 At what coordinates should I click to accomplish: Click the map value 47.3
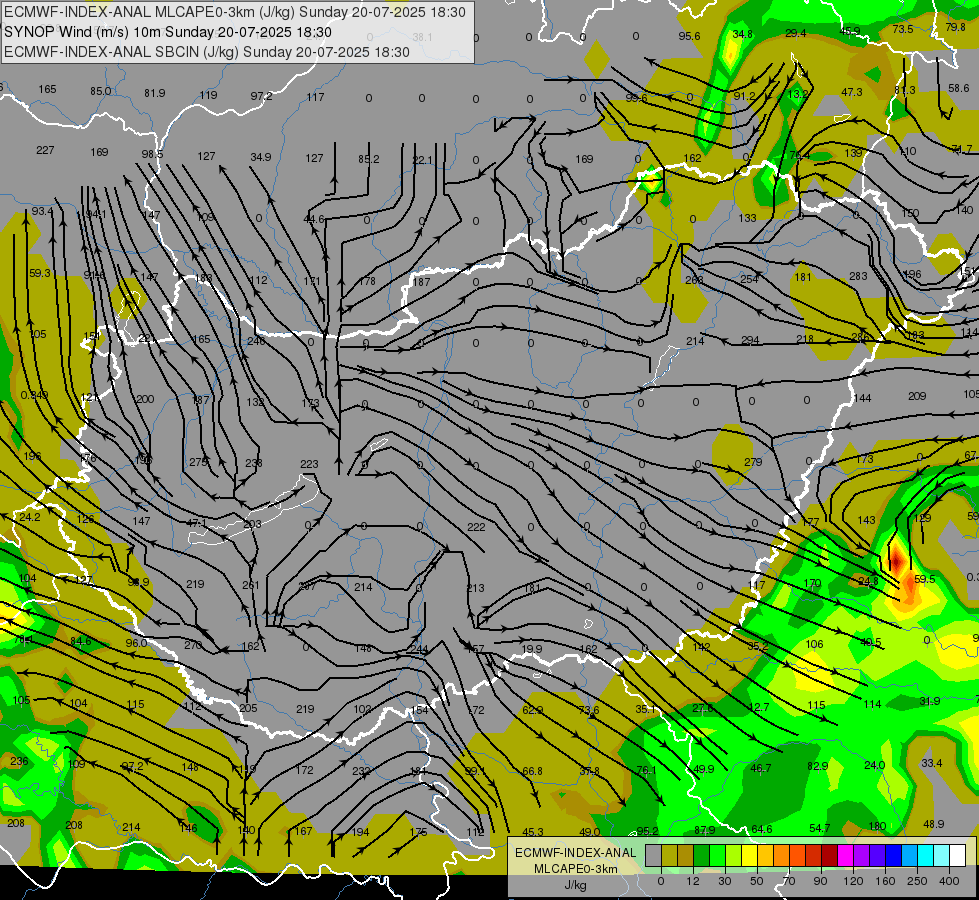[x=852, y=92]
